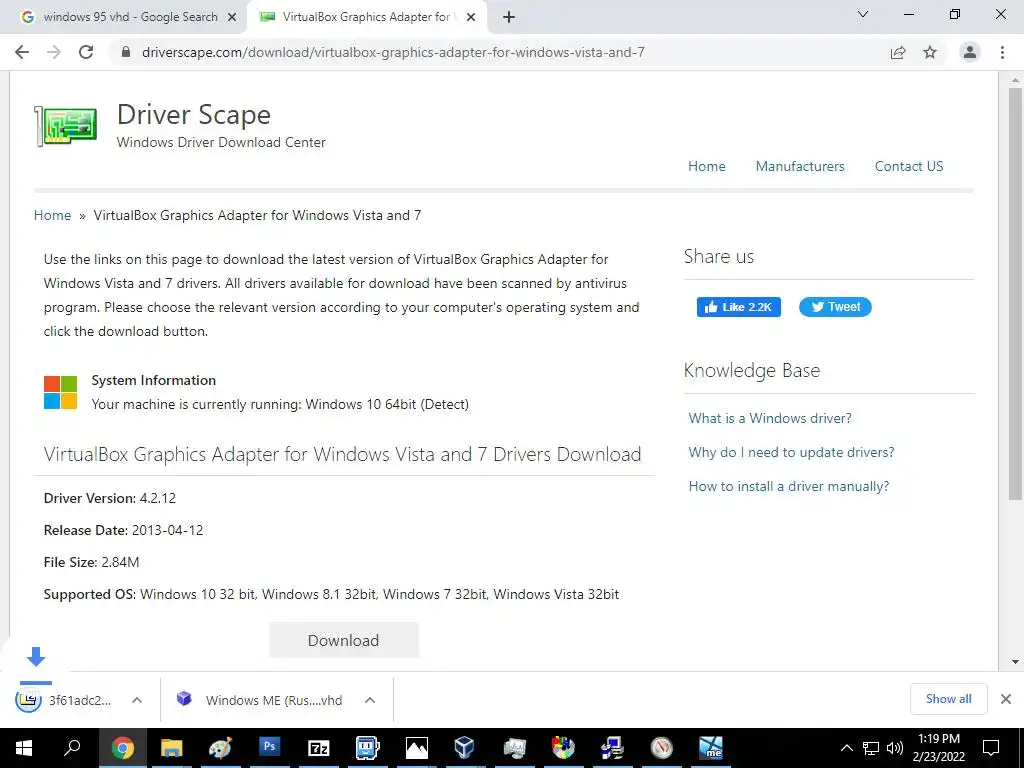Click the Home breadcrumb link

click(x=52, y=215)
